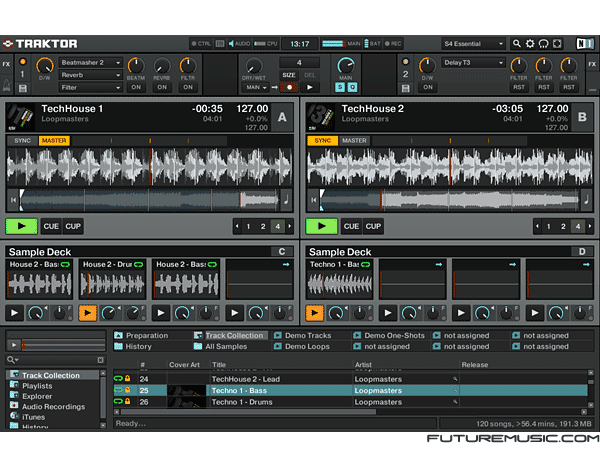Click the loop icon on House 2 - Drum sample
This screenshot has width=600, height=470.
coord(139,264)
